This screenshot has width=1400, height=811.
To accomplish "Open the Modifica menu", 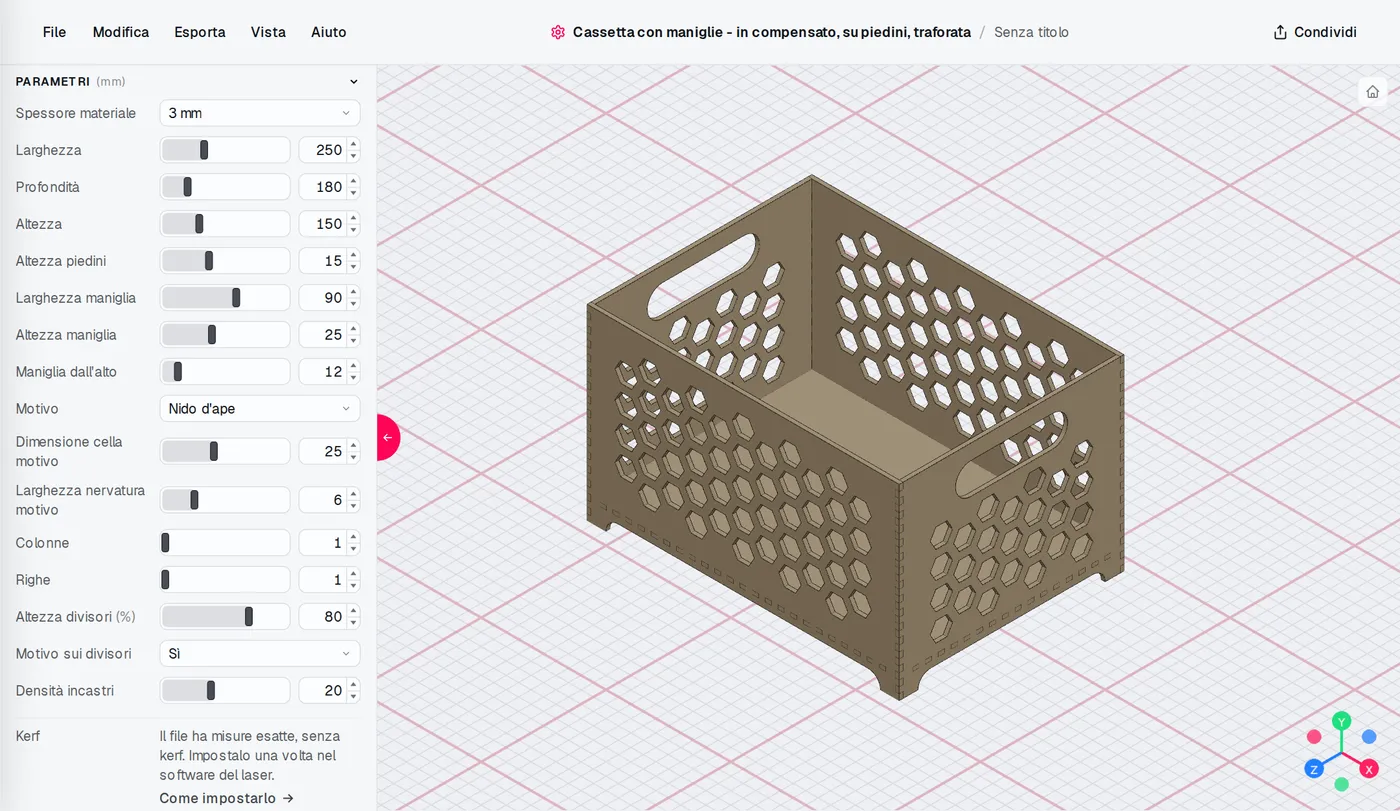I will [x=121, y=32].
